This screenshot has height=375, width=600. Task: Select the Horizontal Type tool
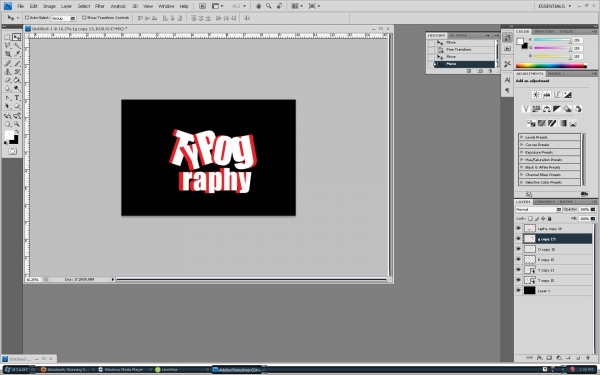click(16, 98)
